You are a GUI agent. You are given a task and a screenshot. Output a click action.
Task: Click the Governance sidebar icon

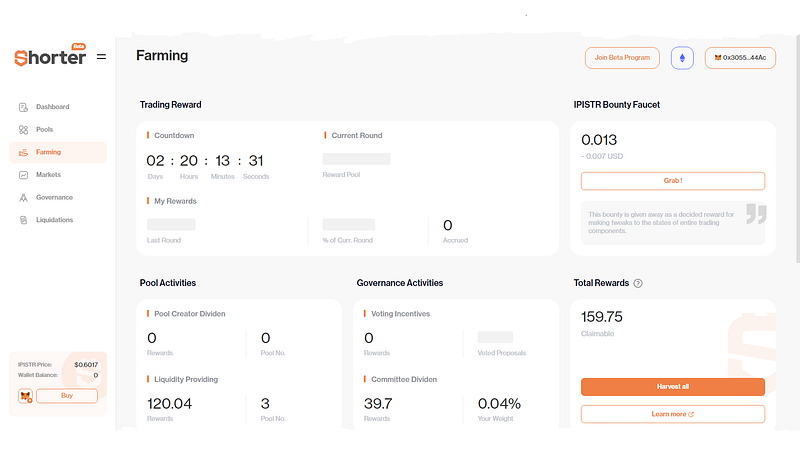coord(23,197)
